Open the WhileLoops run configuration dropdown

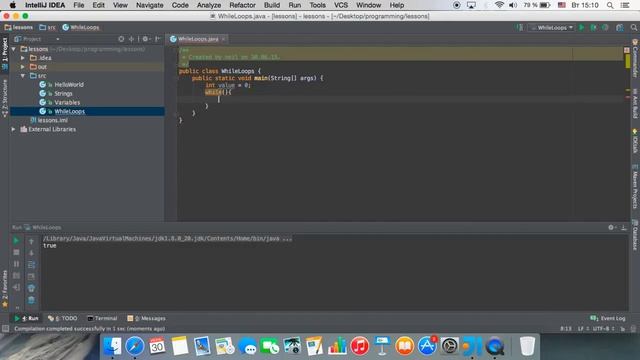552,27
